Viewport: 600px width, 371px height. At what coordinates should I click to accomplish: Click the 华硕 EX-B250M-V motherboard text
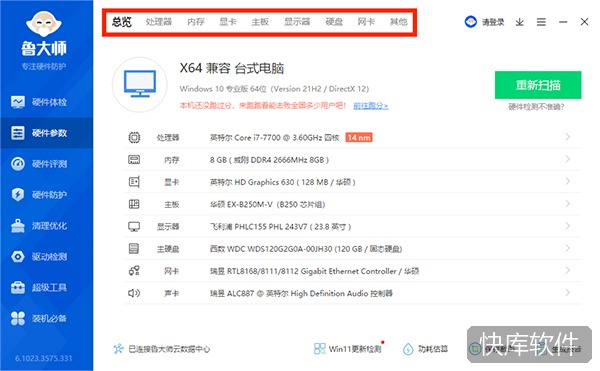pos(267,204)
